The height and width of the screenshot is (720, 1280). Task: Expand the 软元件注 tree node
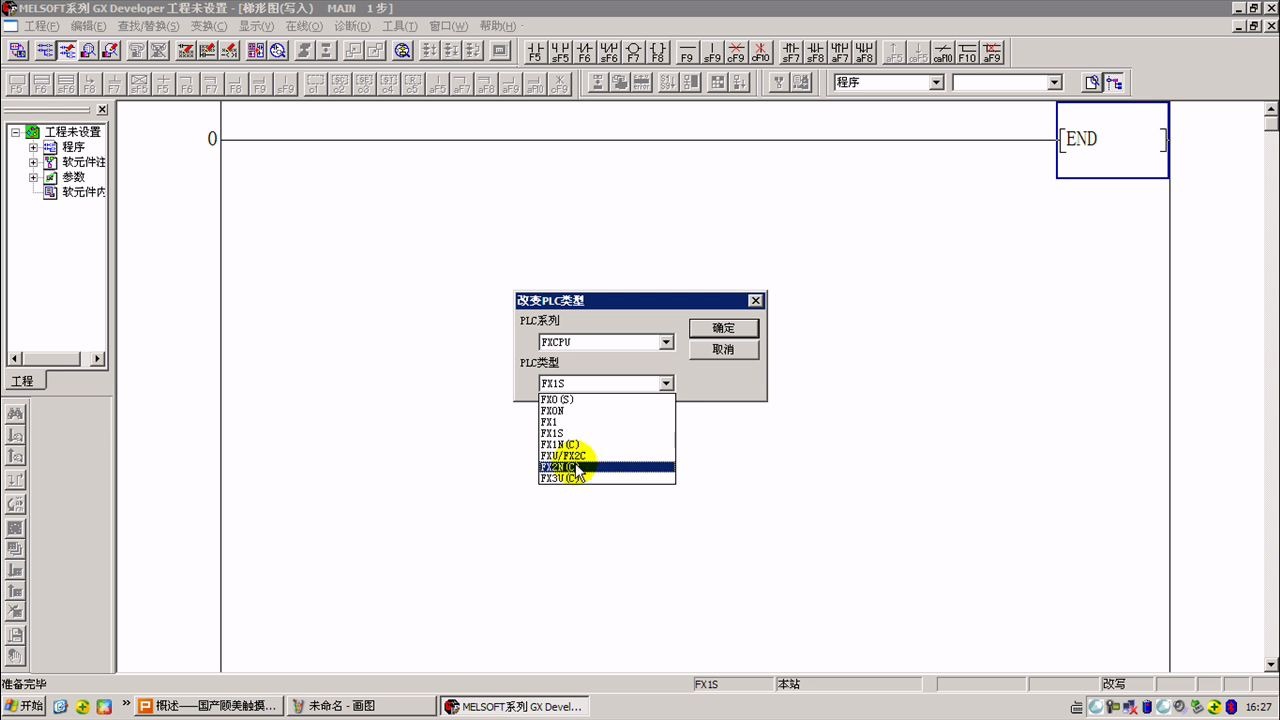coord(33,162)
